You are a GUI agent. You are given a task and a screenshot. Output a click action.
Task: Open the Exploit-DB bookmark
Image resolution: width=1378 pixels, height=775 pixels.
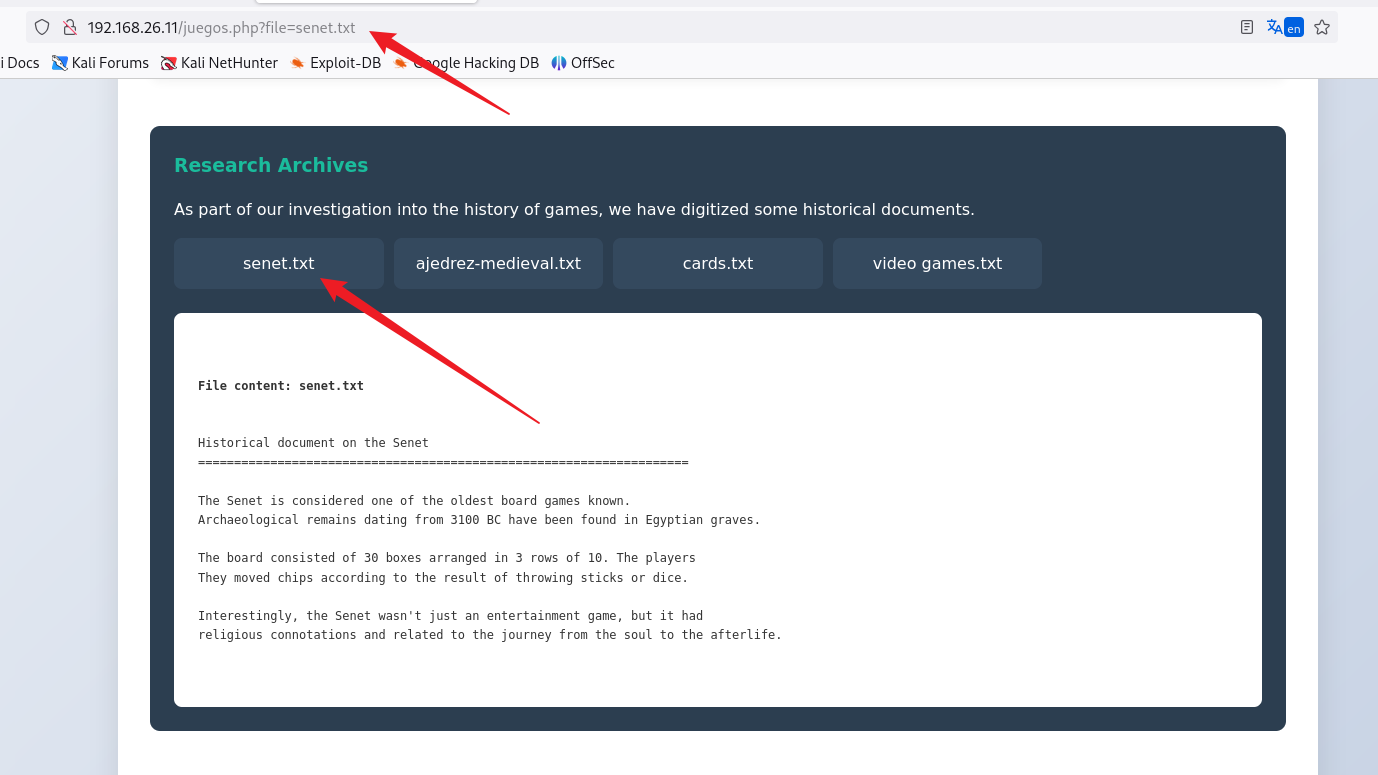(335, 63)
